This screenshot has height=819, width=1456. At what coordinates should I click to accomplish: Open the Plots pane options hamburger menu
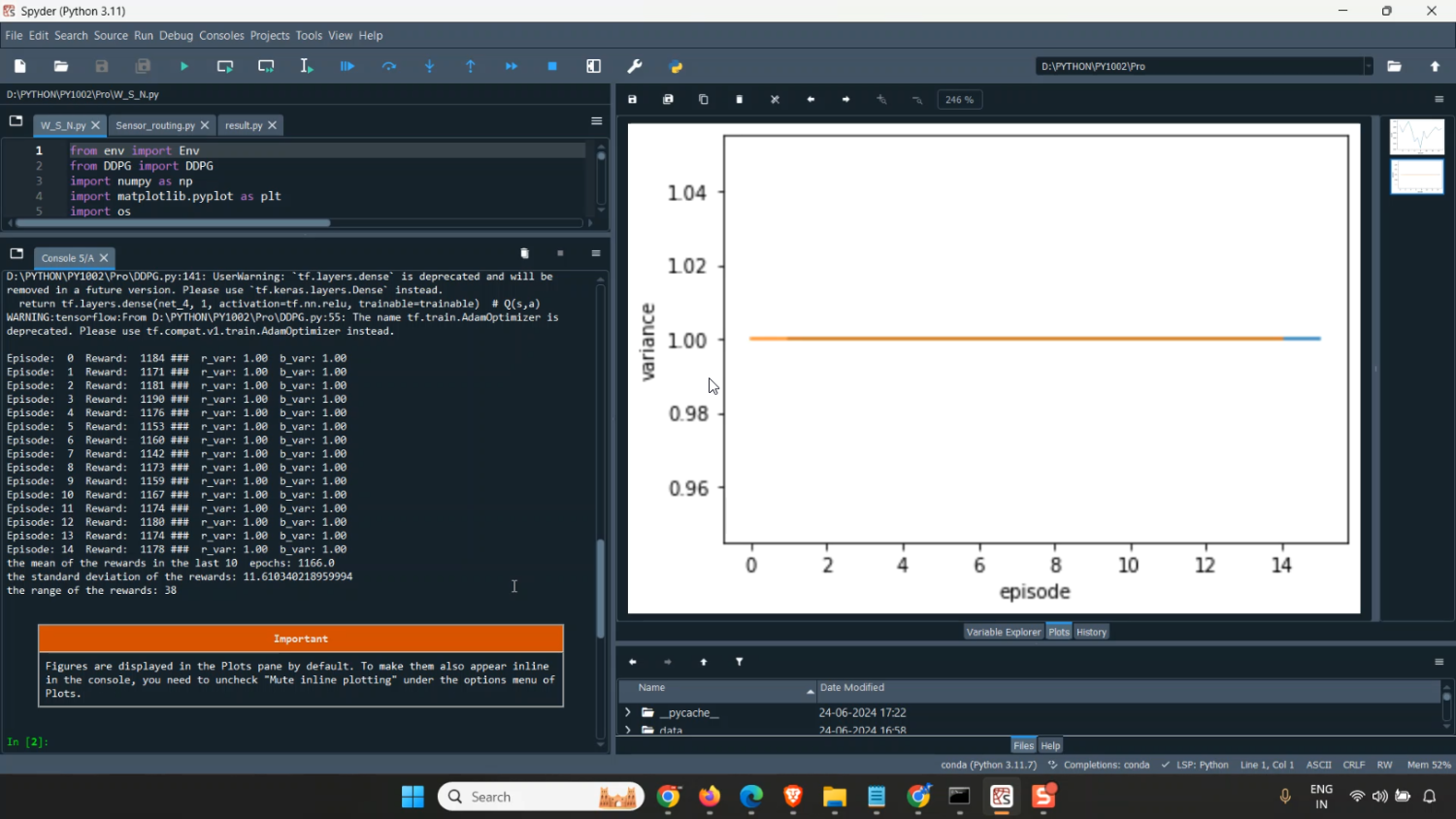tap(1439, 100)
